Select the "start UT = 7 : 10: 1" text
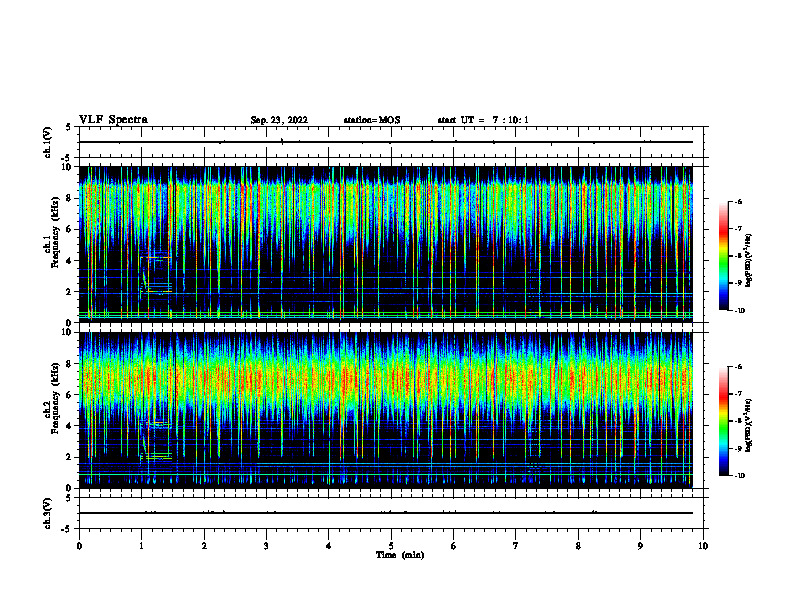 pos(483,120)
